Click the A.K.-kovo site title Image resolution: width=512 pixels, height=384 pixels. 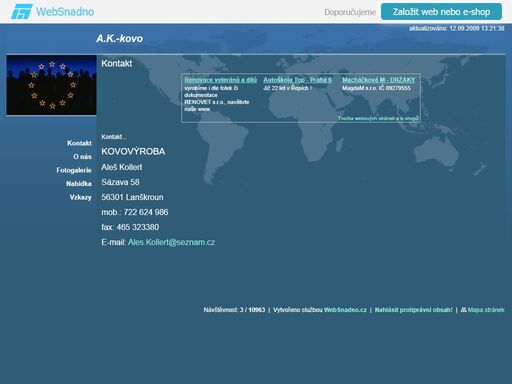pos(119,39)
